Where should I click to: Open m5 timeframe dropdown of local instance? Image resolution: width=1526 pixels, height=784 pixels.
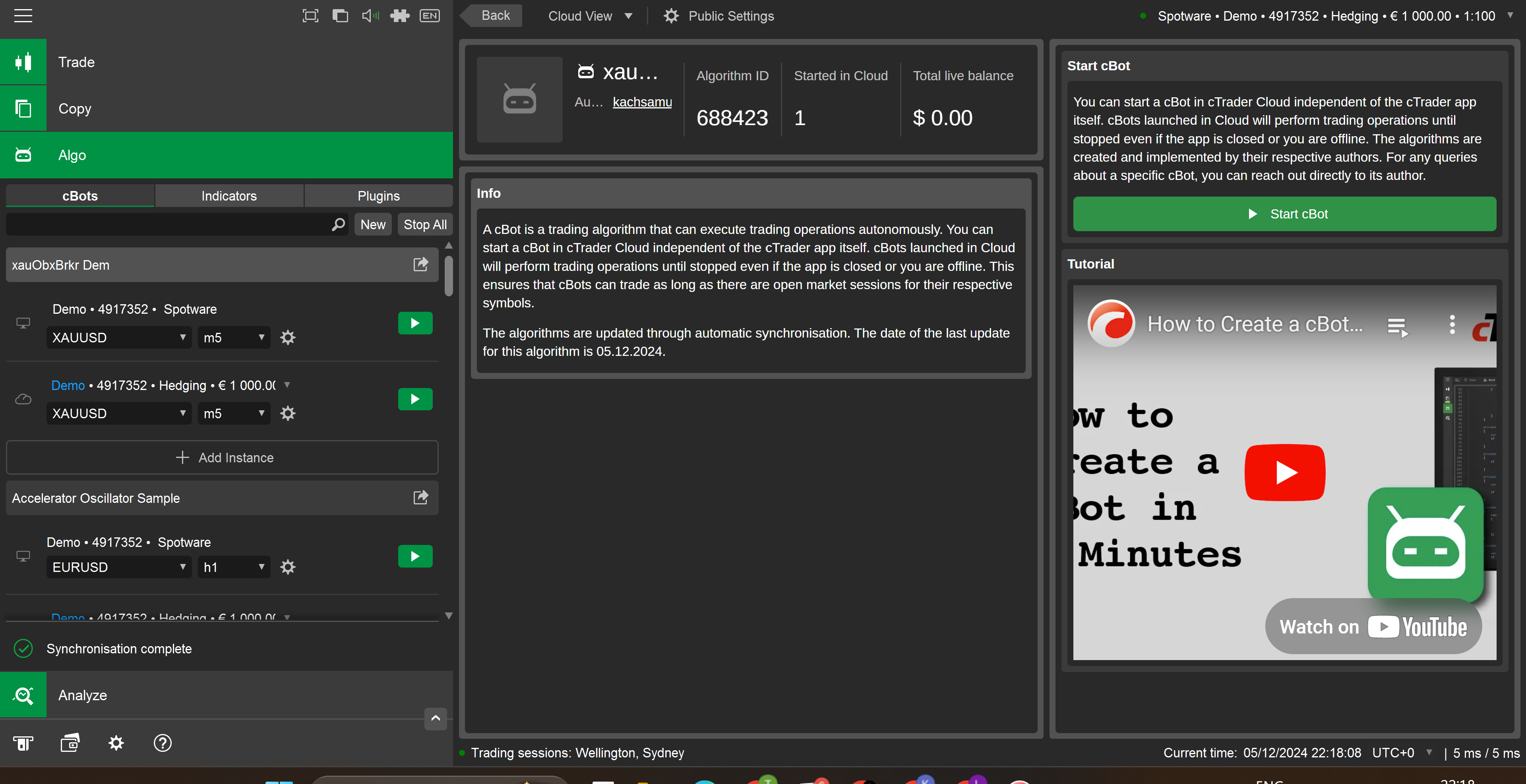pyautogui.click(x=234, y=338)
